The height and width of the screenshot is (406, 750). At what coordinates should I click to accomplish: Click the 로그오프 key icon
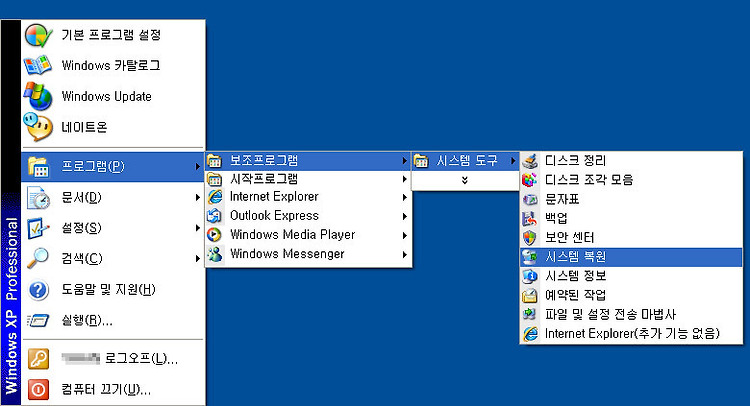(38, 359)
